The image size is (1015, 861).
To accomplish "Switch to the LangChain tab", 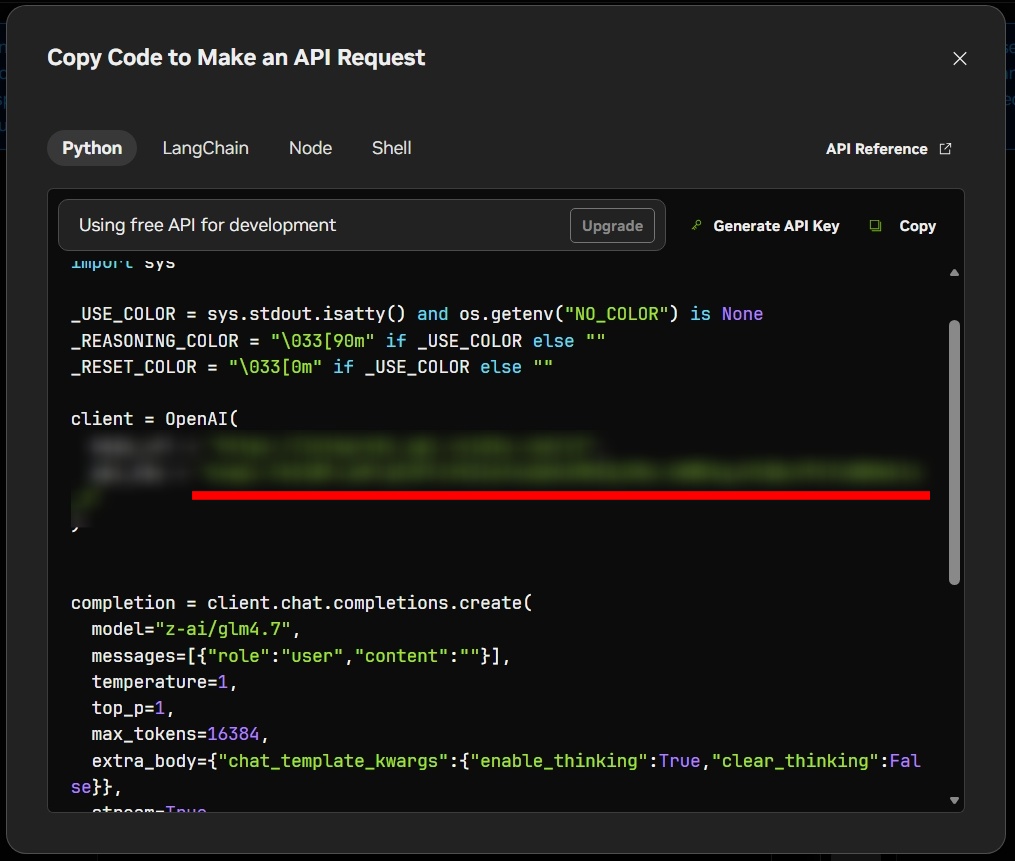I will coord(205,148).
